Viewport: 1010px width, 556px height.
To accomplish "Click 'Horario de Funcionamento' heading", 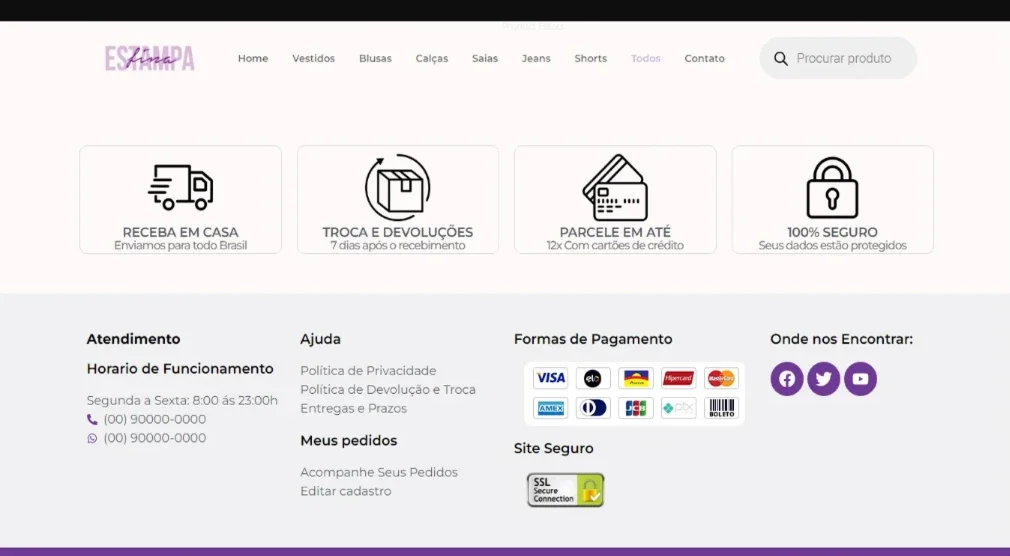I will (x=180, y=369).
